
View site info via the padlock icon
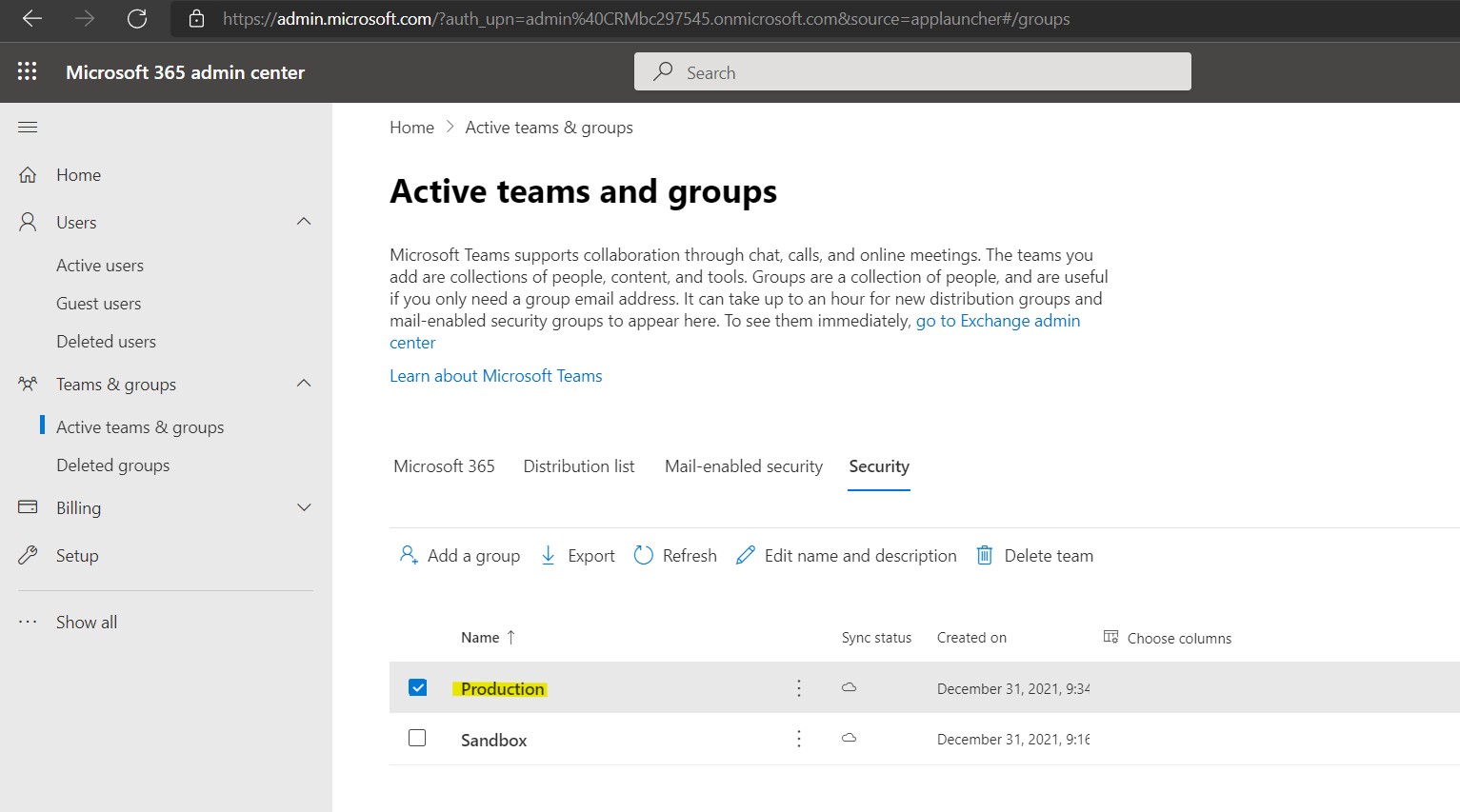pyautogui.click(x=196, y=19)
